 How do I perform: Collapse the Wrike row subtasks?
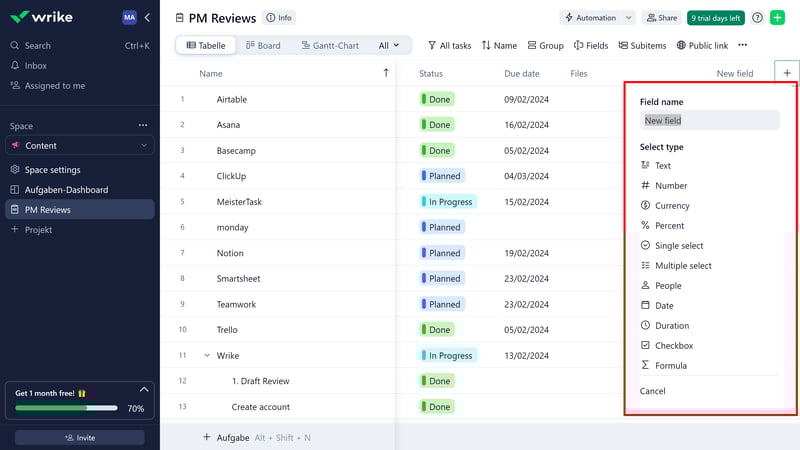[x=207, y=355]
